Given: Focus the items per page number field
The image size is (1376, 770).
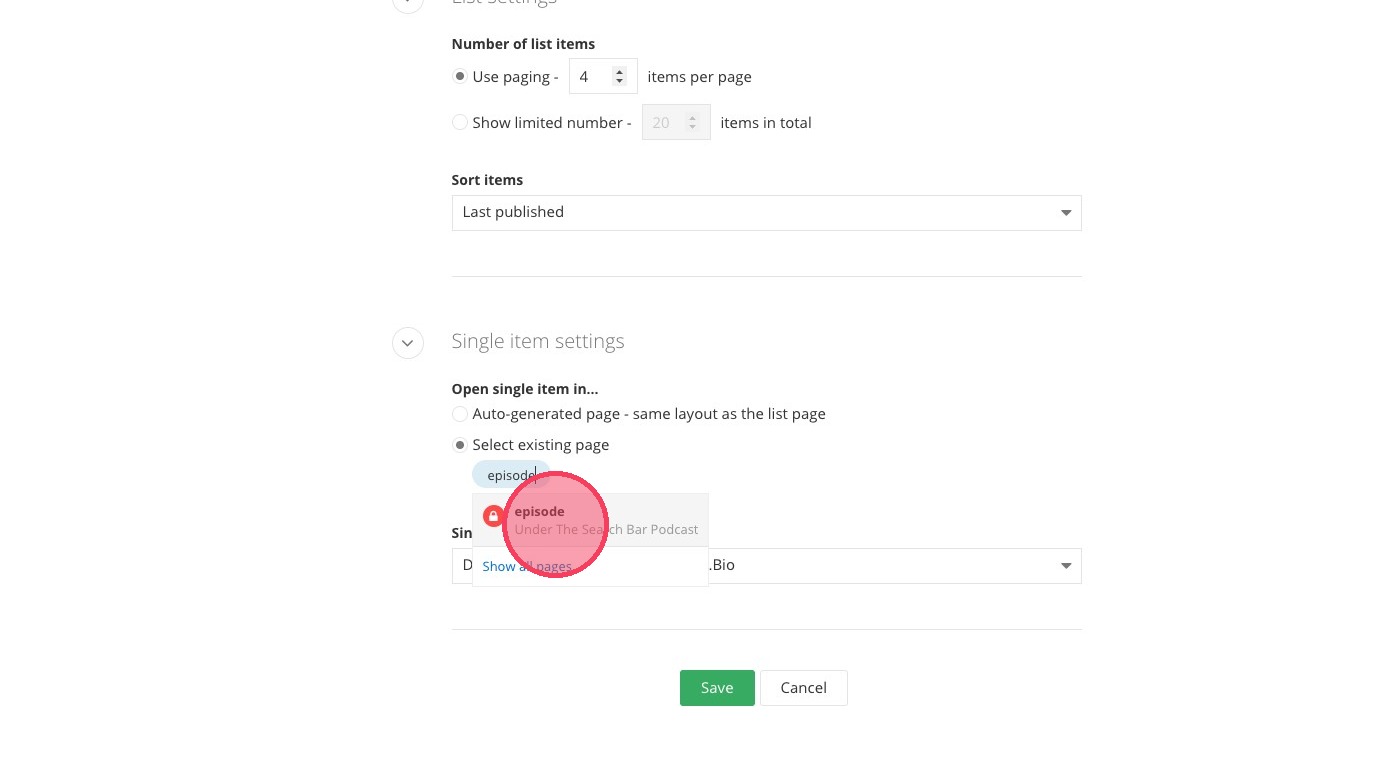Looking at the screenshot, I should tap(590, 77).
